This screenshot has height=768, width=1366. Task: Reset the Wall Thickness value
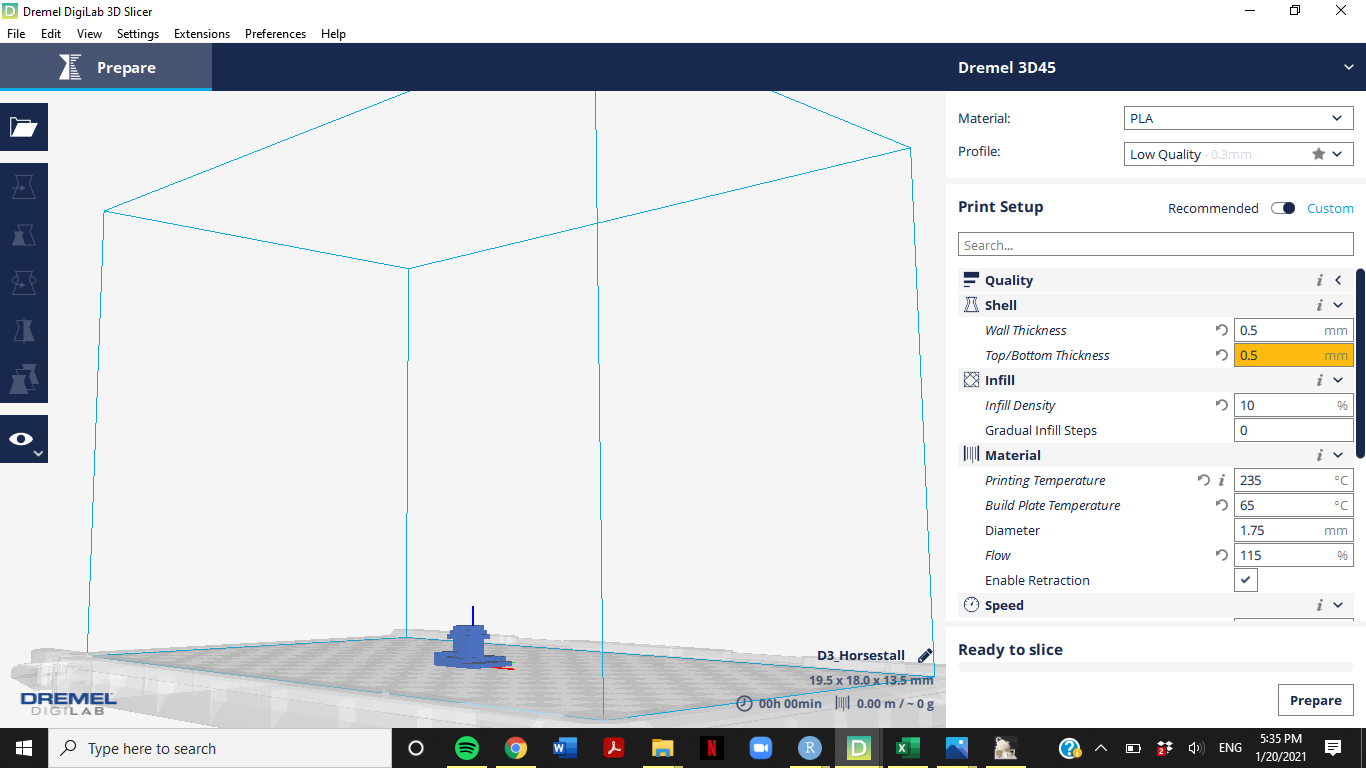[x=1221, y=330]
